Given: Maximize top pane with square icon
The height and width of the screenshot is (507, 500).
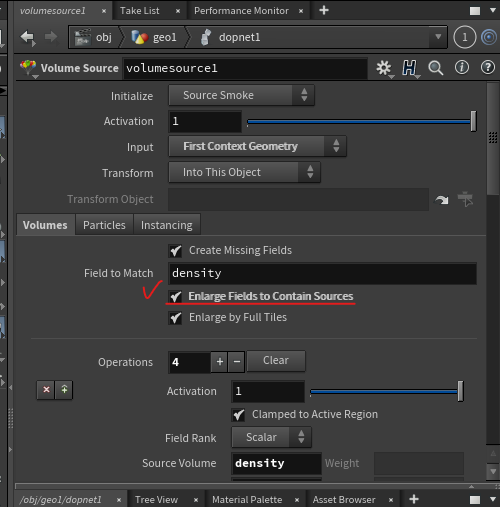Looking at the screenshot, I should coord(475,11).
